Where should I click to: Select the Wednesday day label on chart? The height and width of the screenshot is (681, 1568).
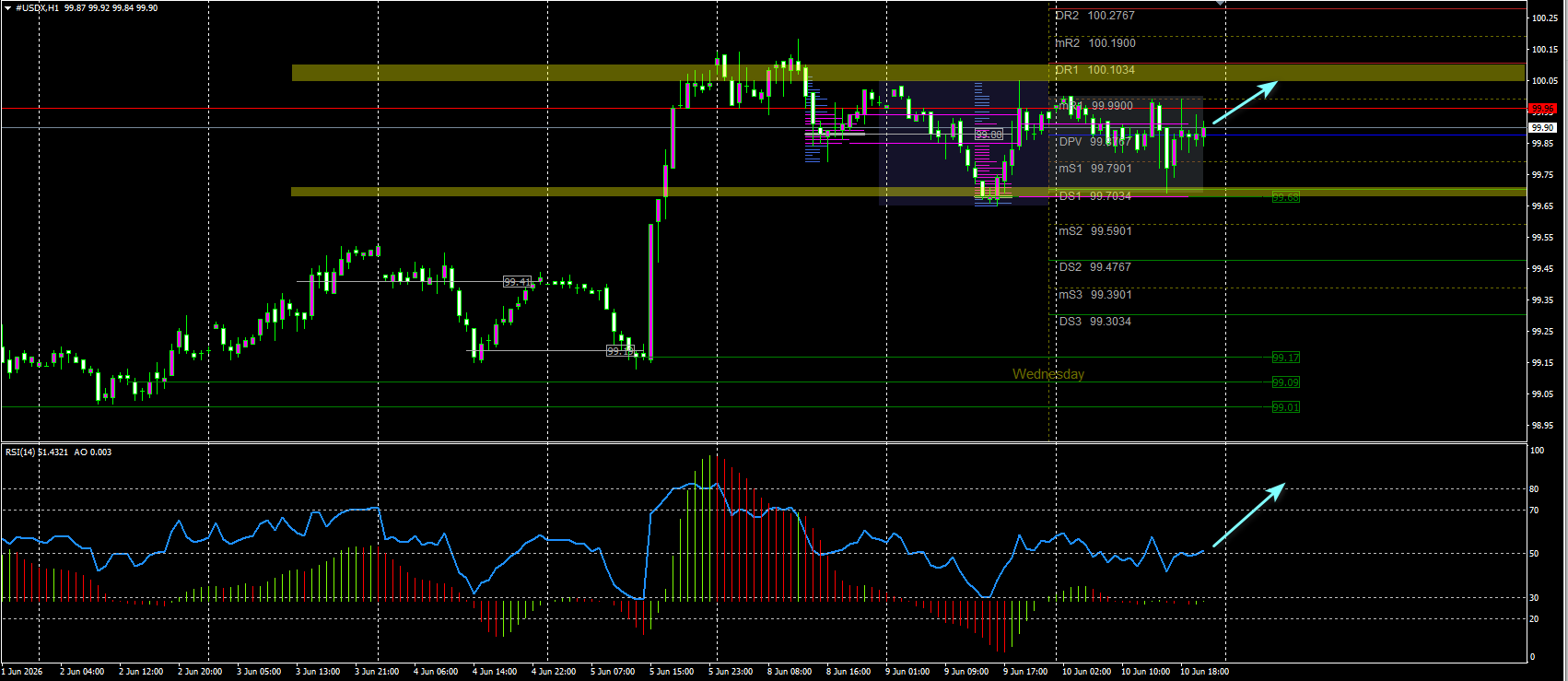[1048, 374]
